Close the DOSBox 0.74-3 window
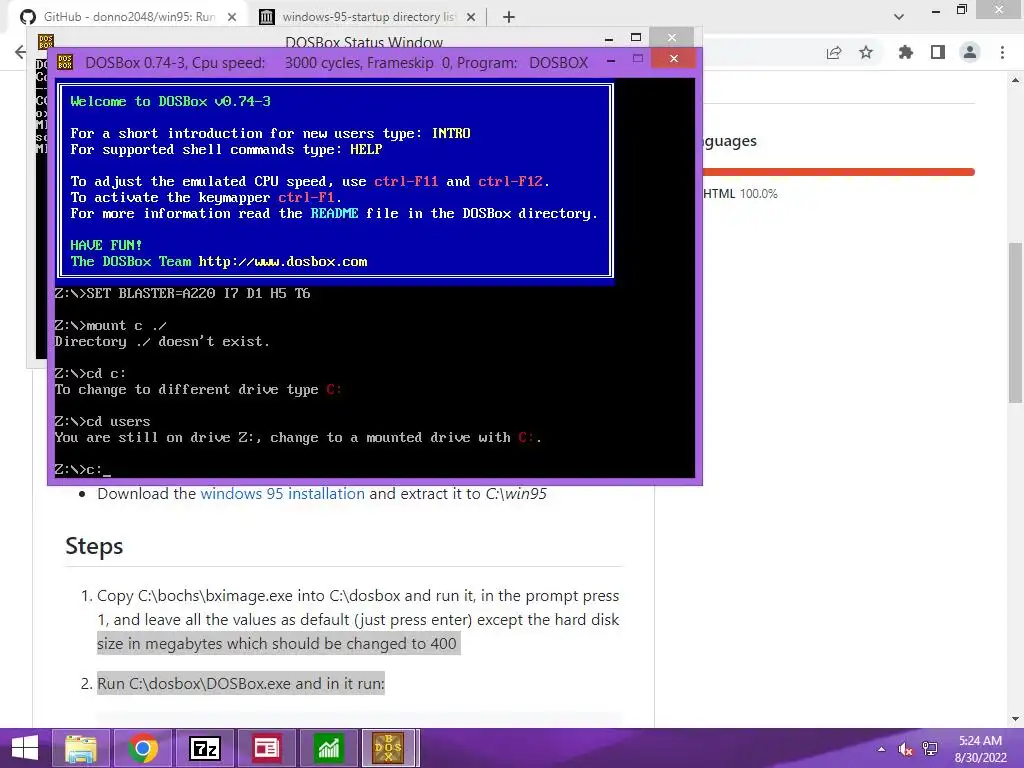Viewport: 1024px width, 768px height. coord(674,59)
